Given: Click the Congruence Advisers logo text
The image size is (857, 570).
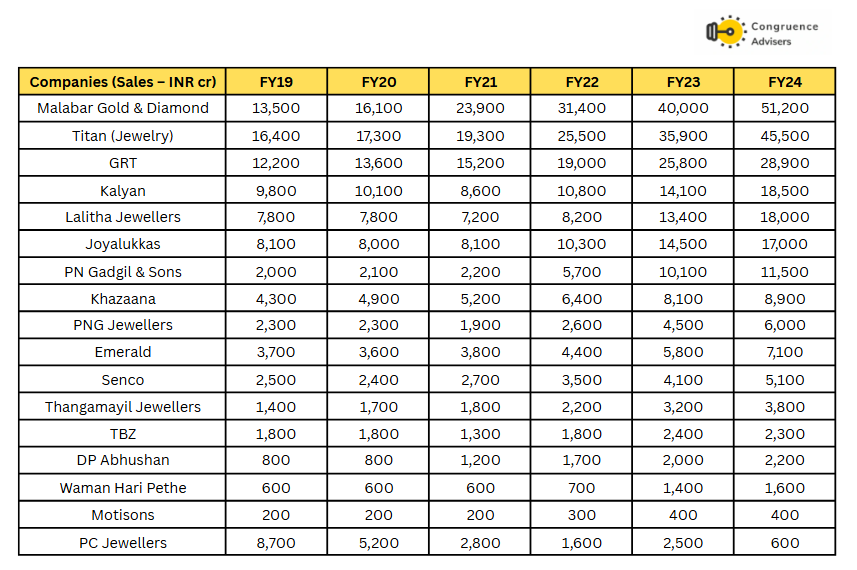Looking at the screenshot, I should [784, 34].
